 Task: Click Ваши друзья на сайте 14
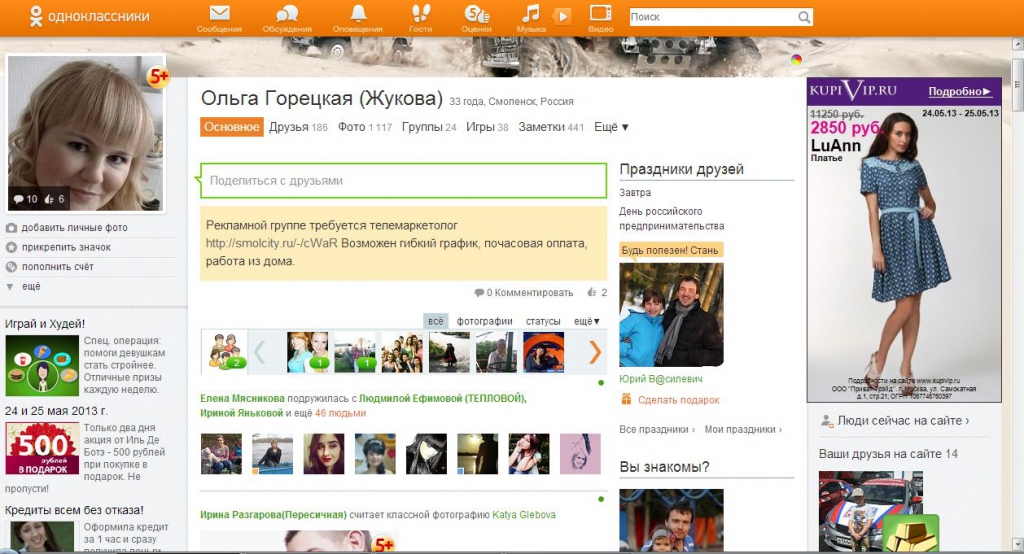click(x=888, y=454)
